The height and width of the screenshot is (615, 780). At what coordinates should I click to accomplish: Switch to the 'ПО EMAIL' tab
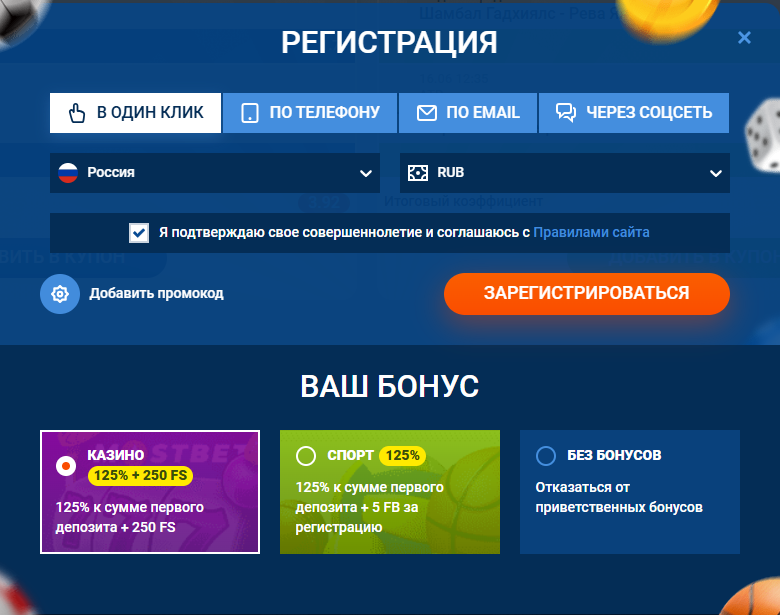pyautogui.click(x=468, y=113)
